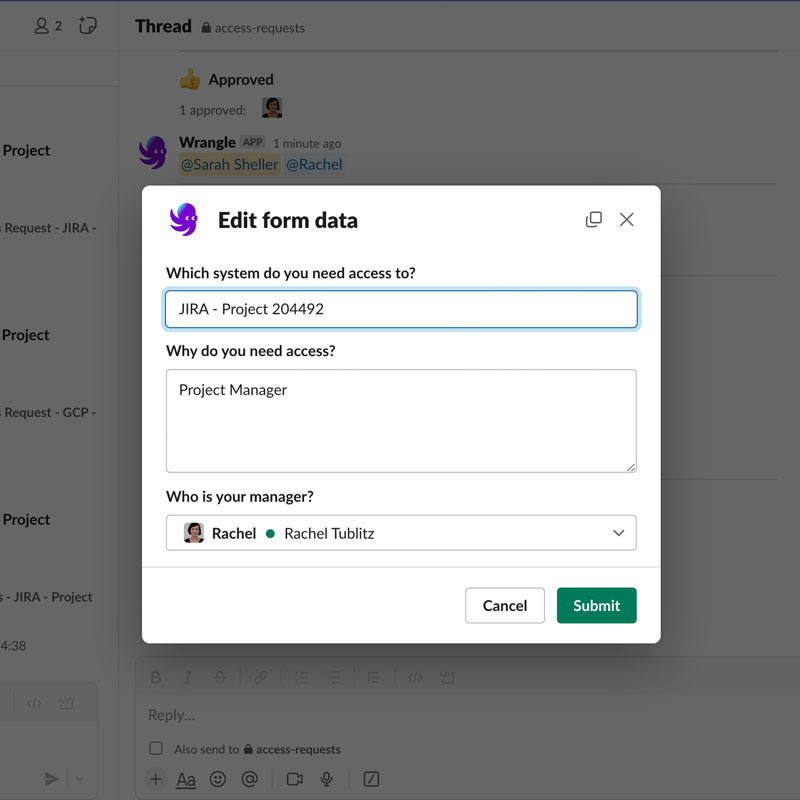Image resolution: width=800 pixels, height=800 pixels.
Task: Click the access-requests channel name in thread header
Action: 259,28
